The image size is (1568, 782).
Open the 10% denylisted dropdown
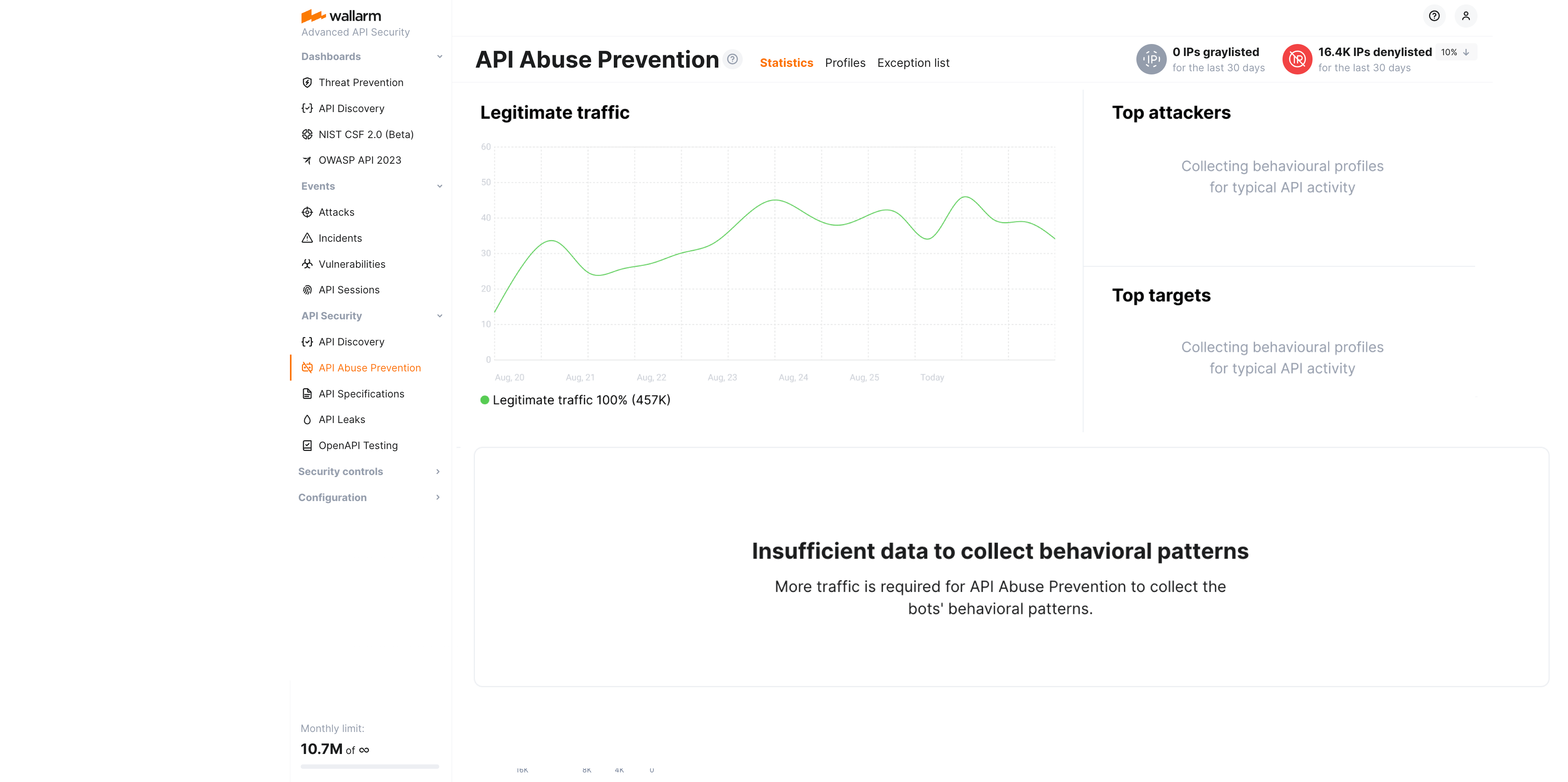tap(1455, 52)
